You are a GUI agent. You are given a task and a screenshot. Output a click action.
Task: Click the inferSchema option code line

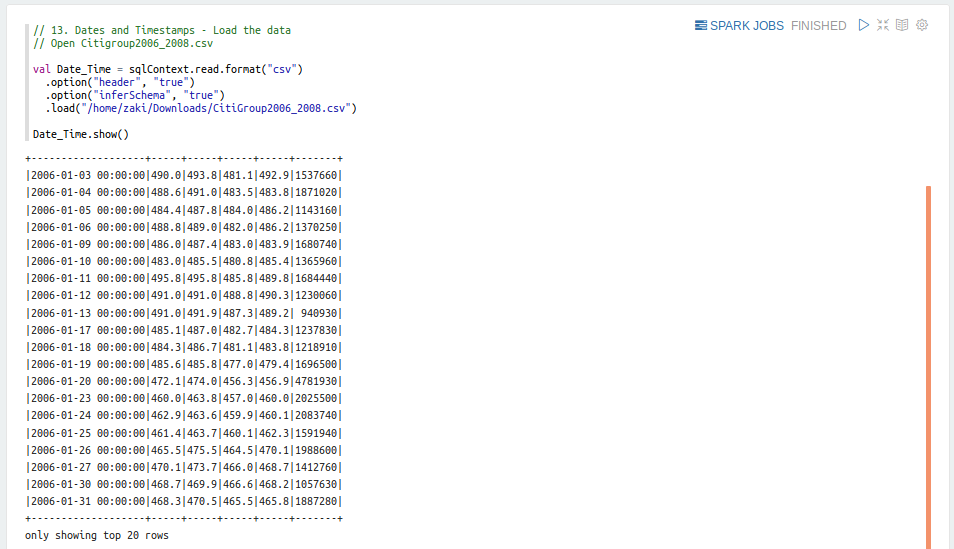(135, 96)
